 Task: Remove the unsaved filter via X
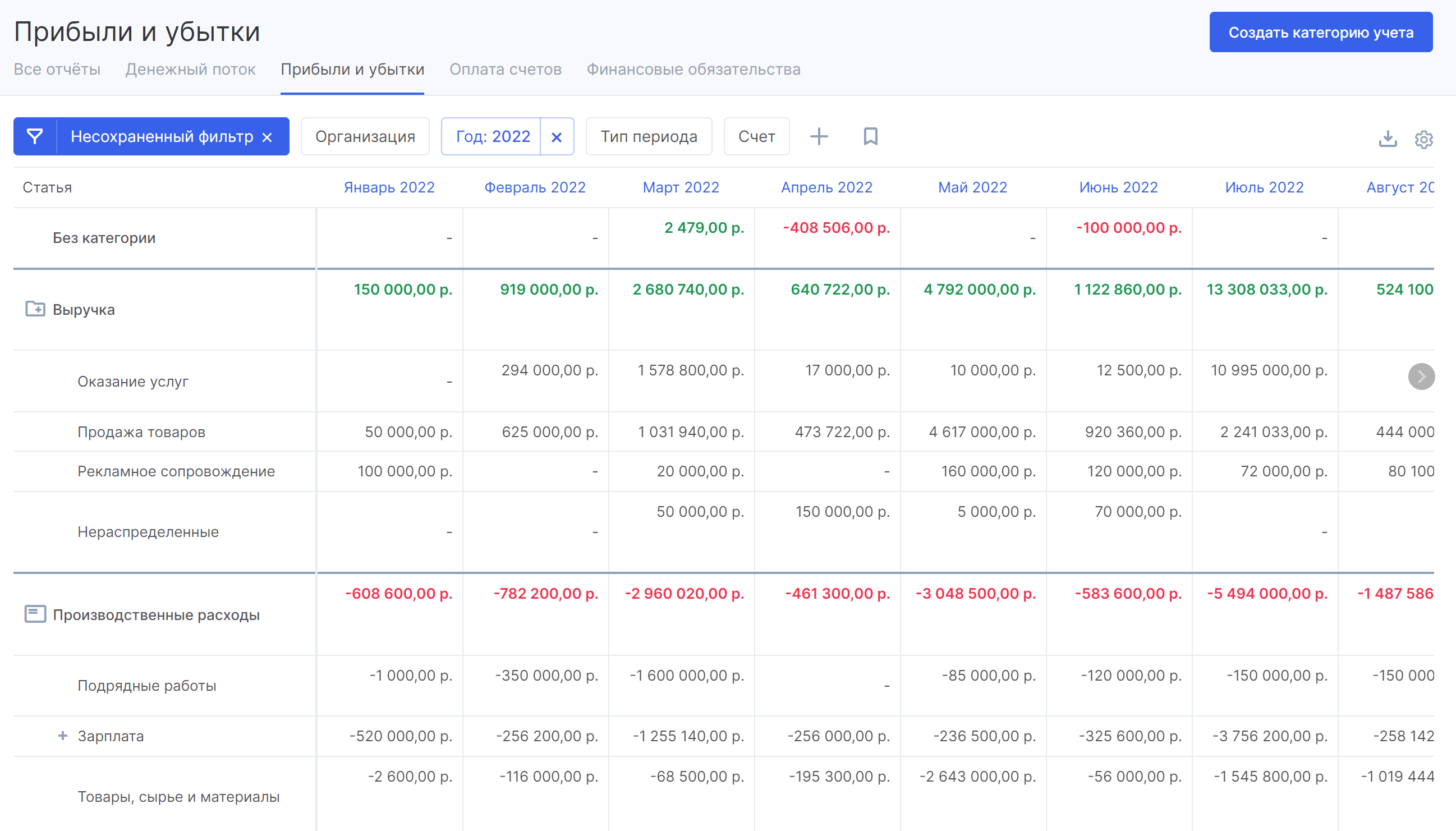tap(267, 137)
